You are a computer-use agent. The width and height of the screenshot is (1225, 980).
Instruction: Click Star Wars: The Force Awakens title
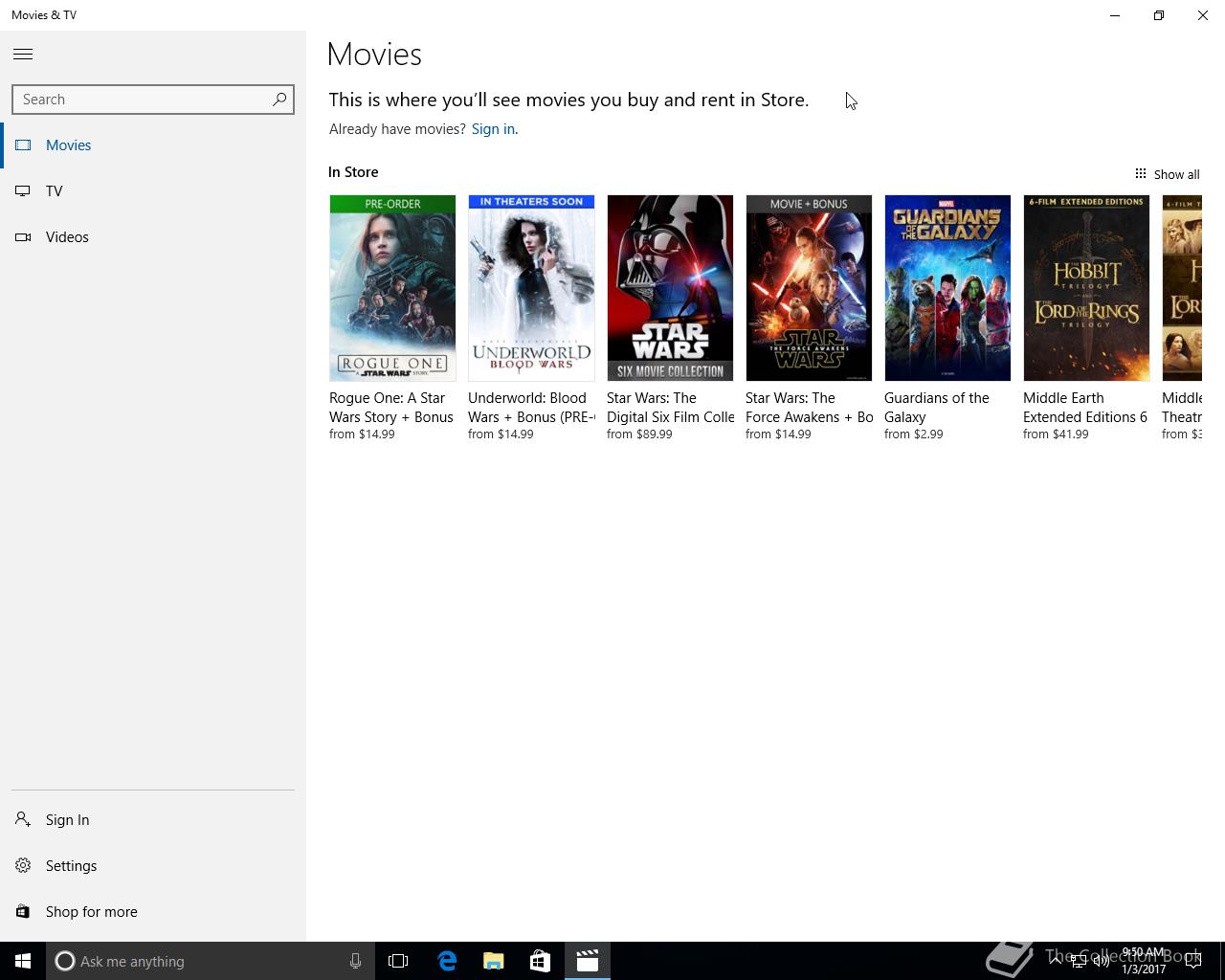click(x=809, y=408)
